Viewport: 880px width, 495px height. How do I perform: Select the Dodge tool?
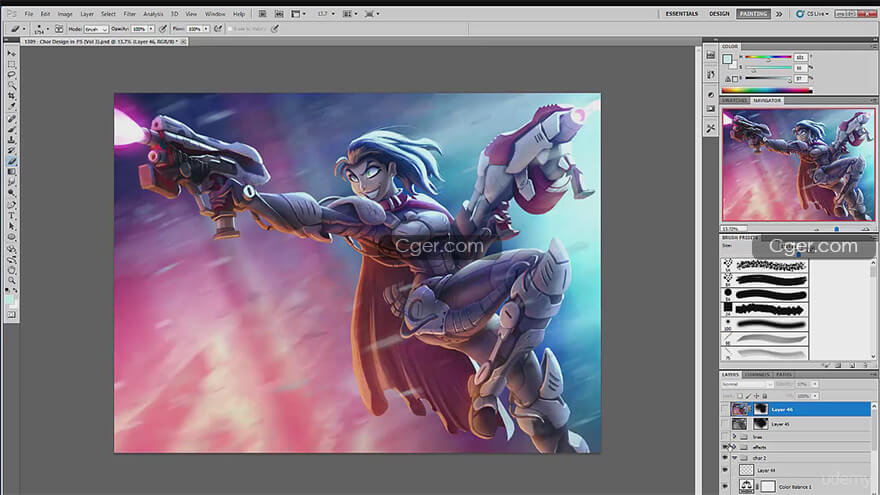click(11, 193)
